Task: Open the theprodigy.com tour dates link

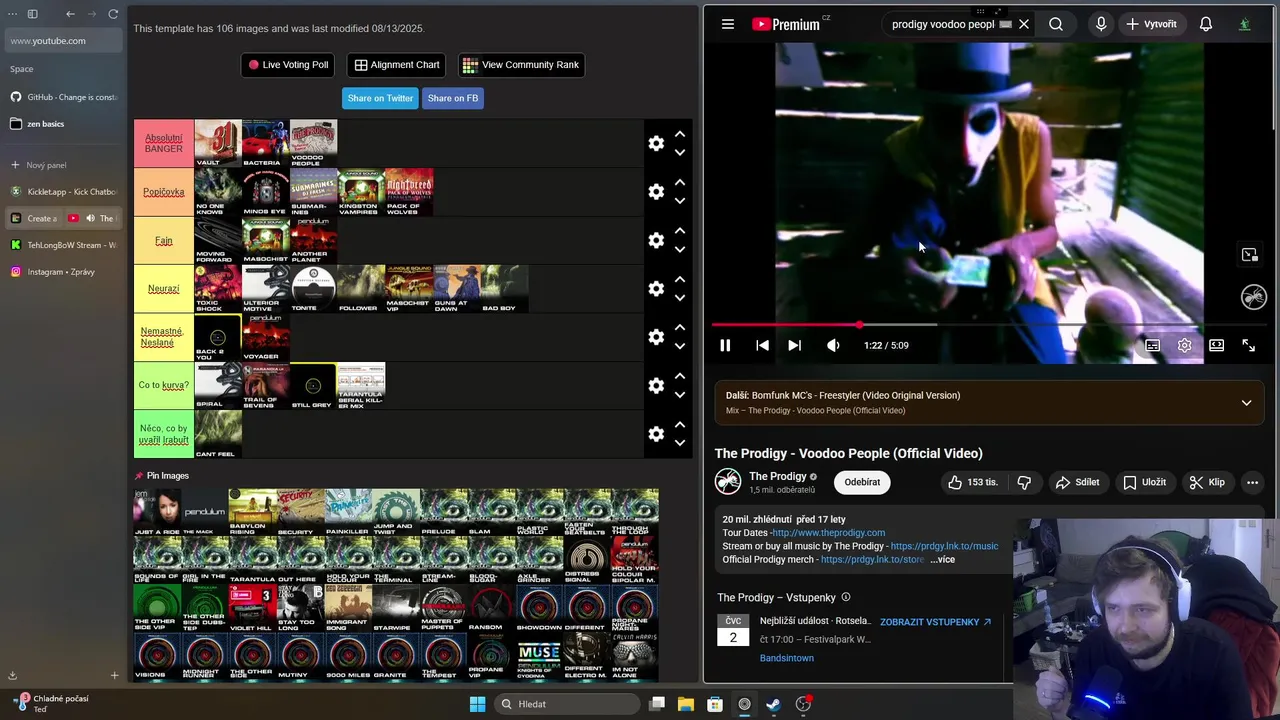Action: (x=829, y=533)
